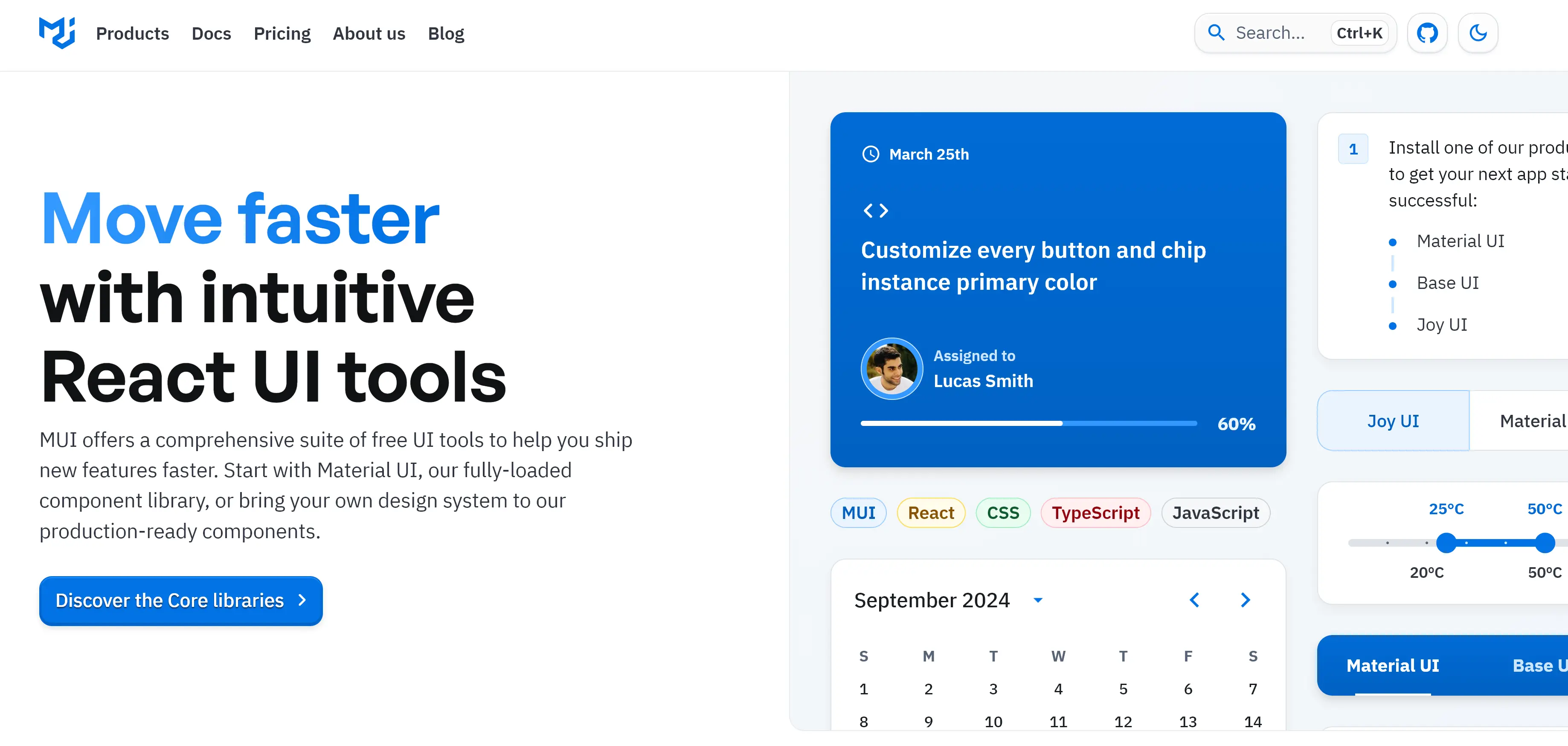The image size is (1568, 746).
Task: Select September 12 in the calendar
Action: pyautogui.click(x=1123, y=722)
